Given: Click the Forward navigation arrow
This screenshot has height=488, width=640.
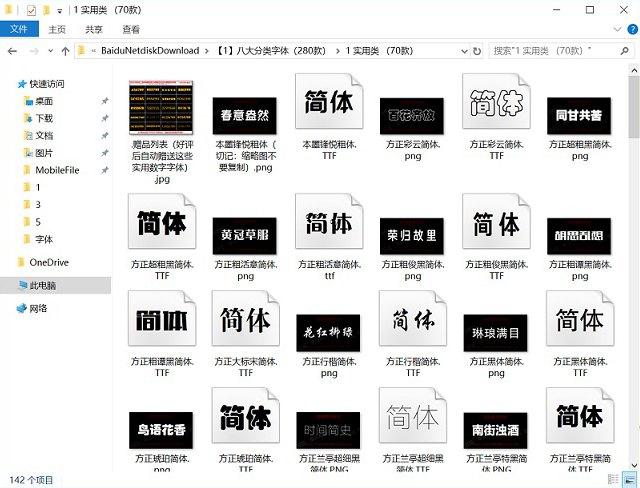Looking at the screenshot, I should (x=34, y=51).
